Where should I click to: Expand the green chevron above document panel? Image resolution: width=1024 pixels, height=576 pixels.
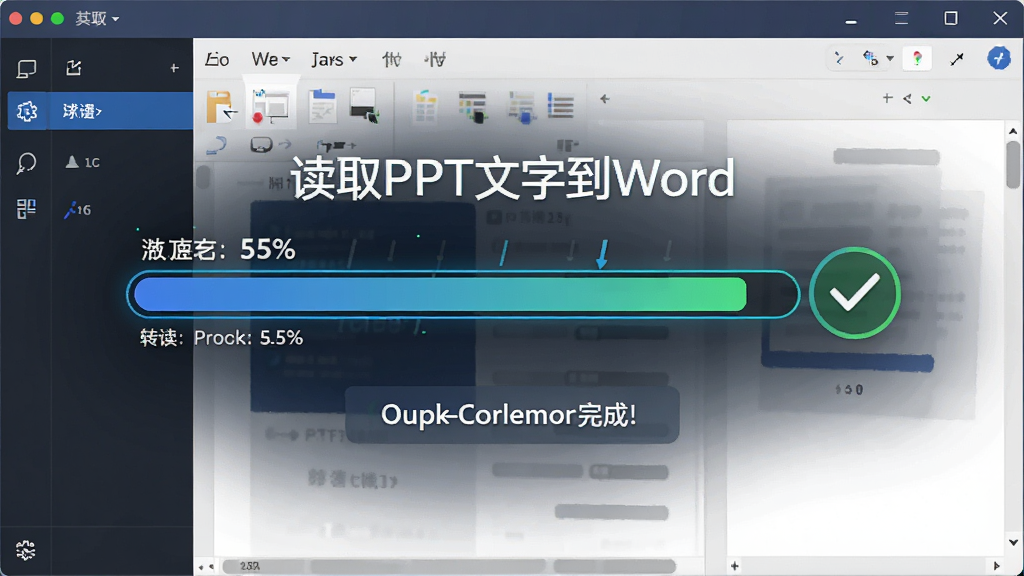[926, 99]
